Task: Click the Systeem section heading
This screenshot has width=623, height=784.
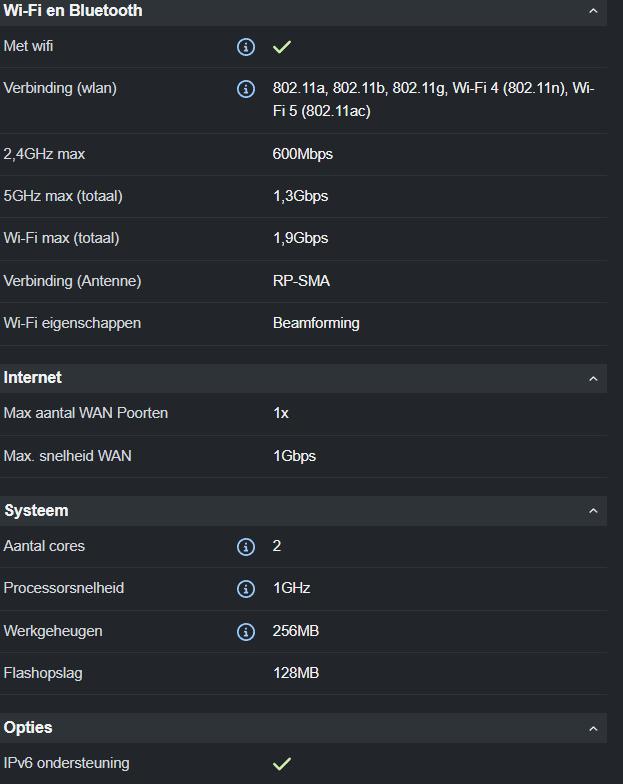Action: (x=36, y=510)
